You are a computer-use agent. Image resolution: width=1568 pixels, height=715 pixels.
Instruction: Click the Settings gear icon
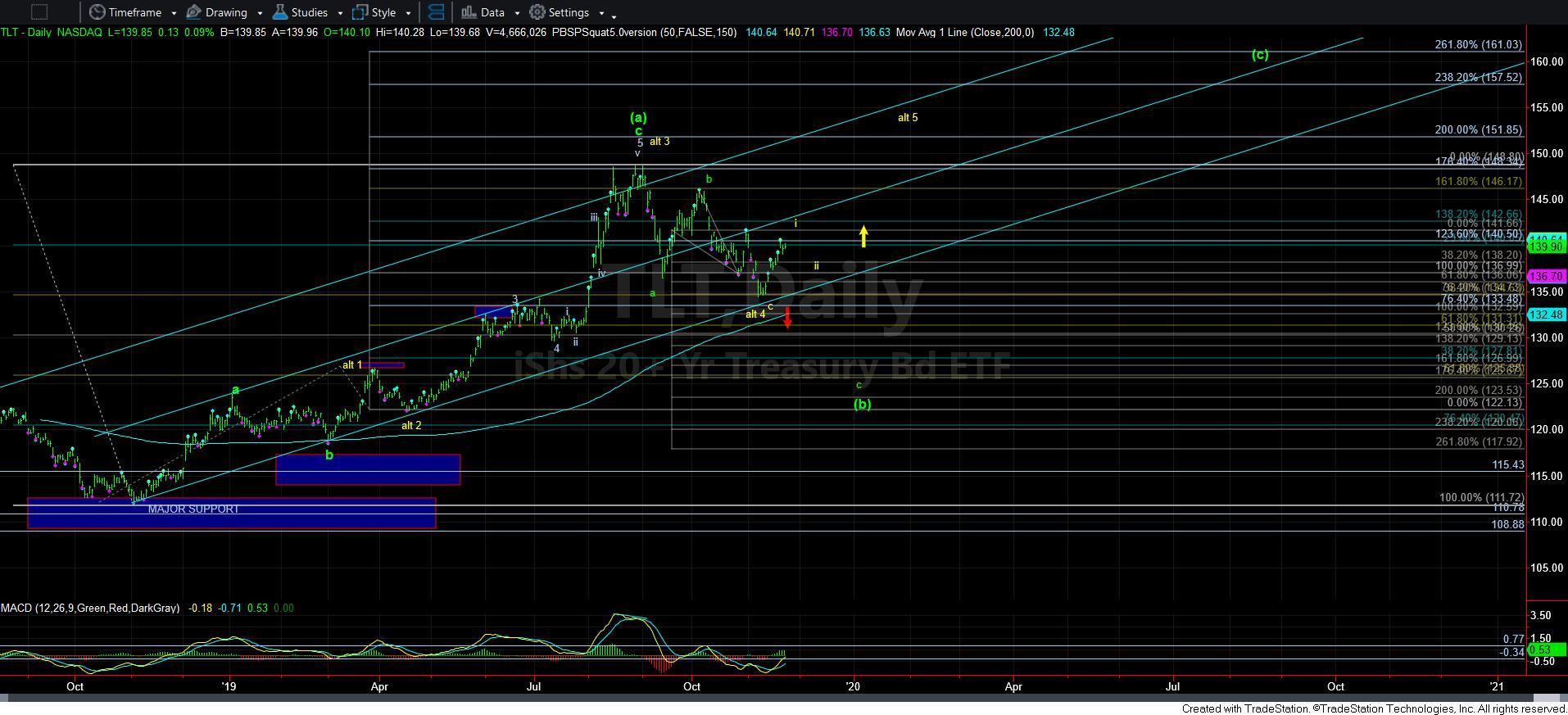click(x=537, y=12)
